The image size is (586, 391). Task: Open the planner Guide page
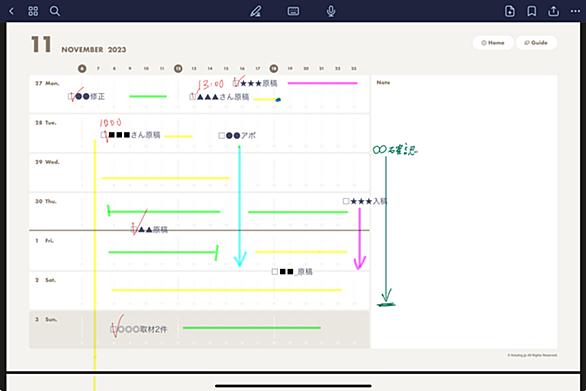point(536,43)
